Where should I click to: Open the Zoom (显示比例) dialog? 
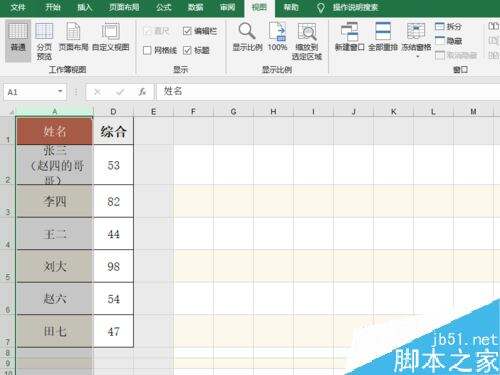pos(247,37)
